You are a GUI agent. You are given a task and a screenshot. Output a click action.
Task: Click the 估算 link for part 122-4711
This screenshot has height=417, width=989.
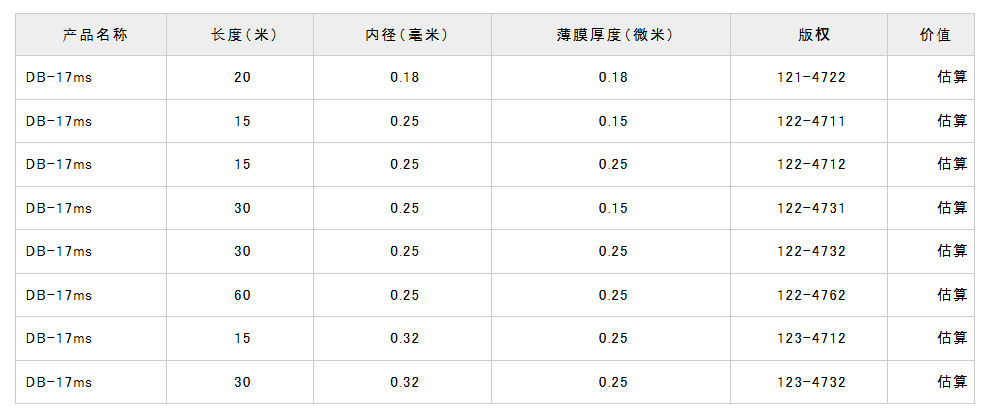point(952,121)
